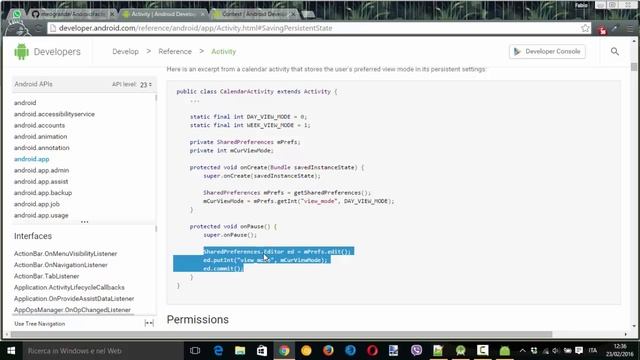Open Firefox from the taskbar
Viewport: 640px width, 360px height.
[x=328, y=351]
